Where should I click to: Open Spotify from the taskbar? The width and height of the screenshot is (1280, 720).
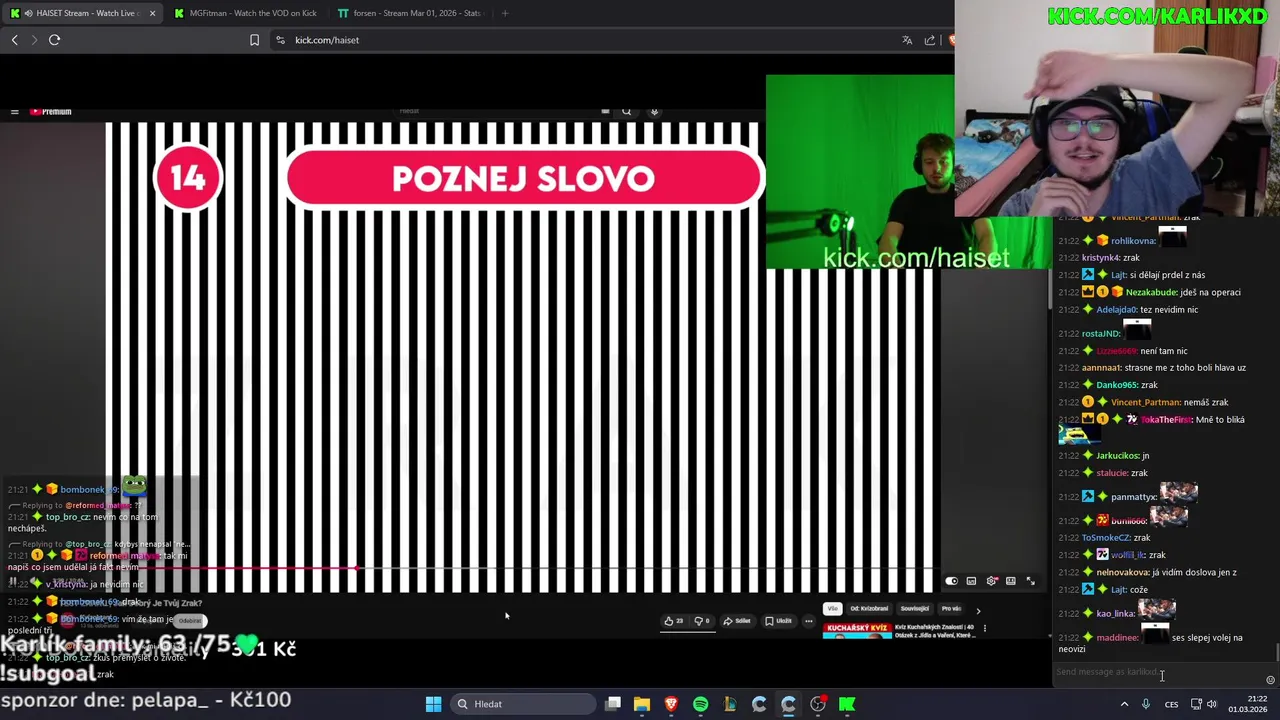click(700, 704)
